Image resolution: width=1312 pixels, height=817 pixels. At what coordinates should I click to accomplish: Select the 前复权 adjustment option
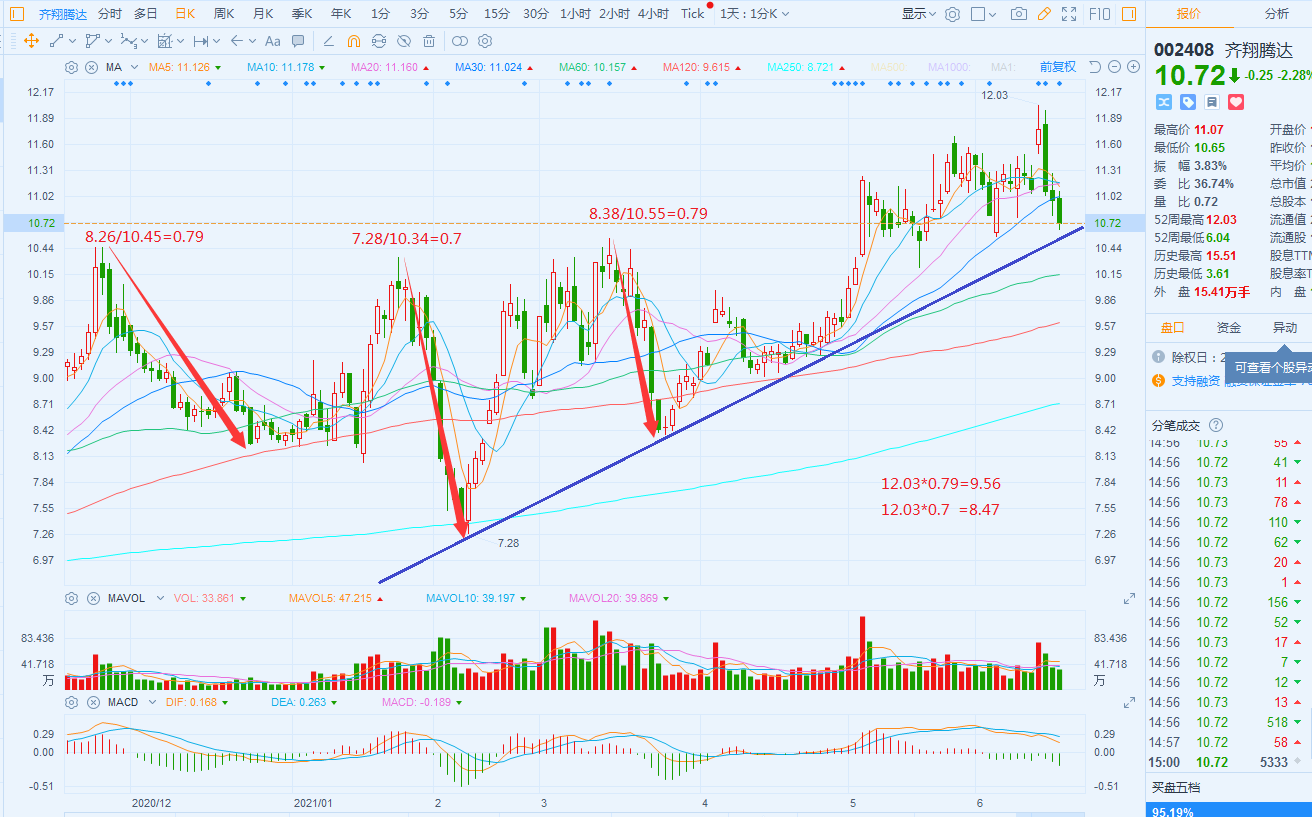tap(1057, 67)
